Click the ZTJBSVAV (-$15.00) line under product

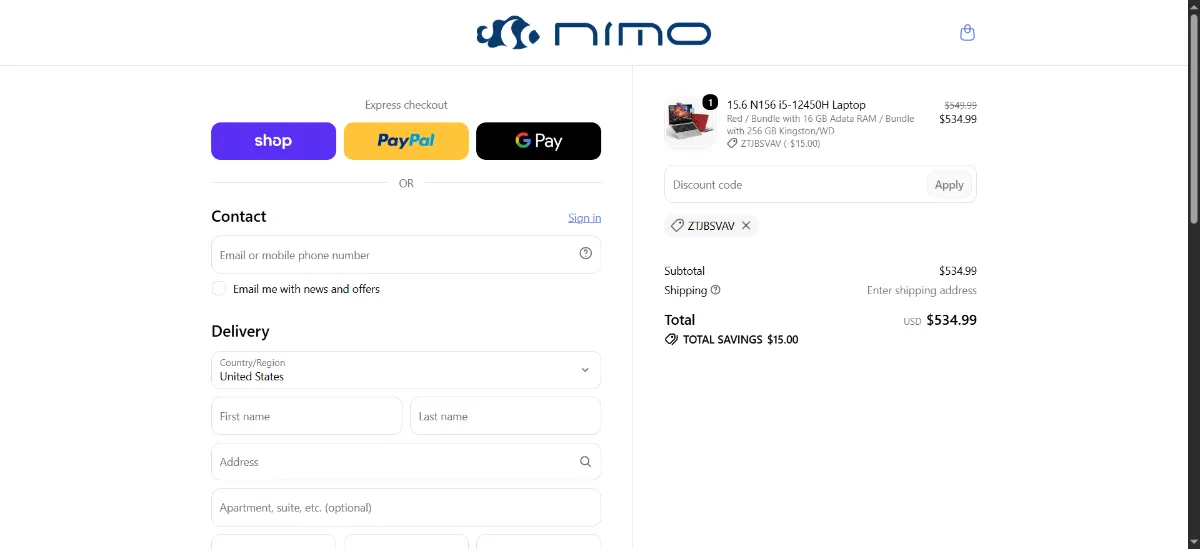(773, 143)
